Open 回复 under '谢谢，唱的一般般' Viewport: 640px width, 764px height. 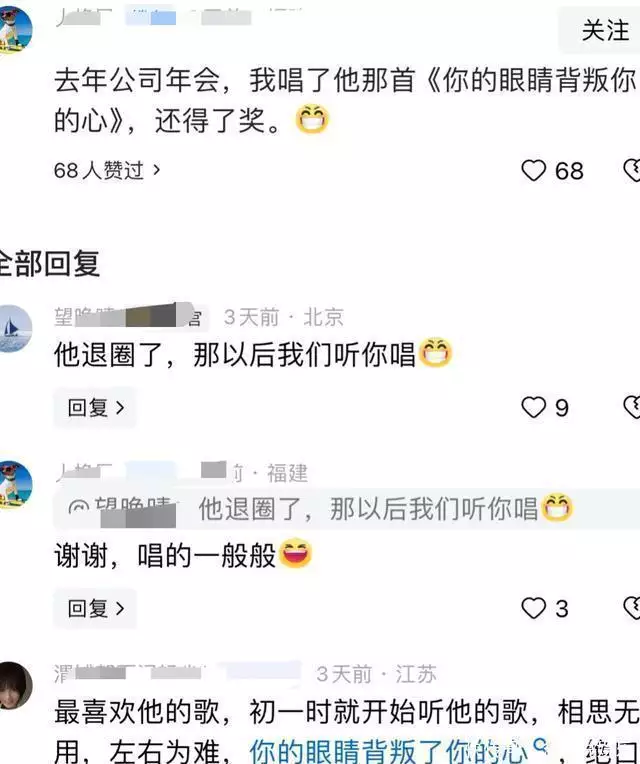pos(95,609)
